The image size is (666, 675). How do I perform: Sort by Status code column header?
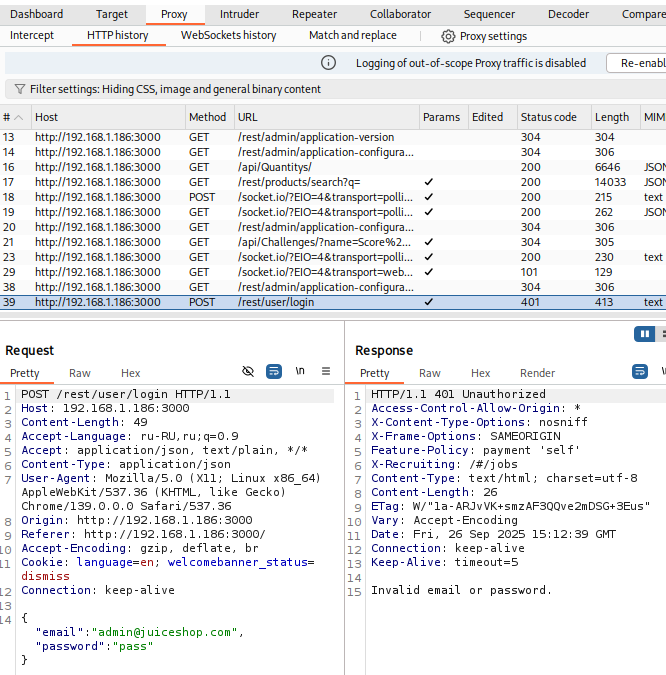(x=548, y=117)
